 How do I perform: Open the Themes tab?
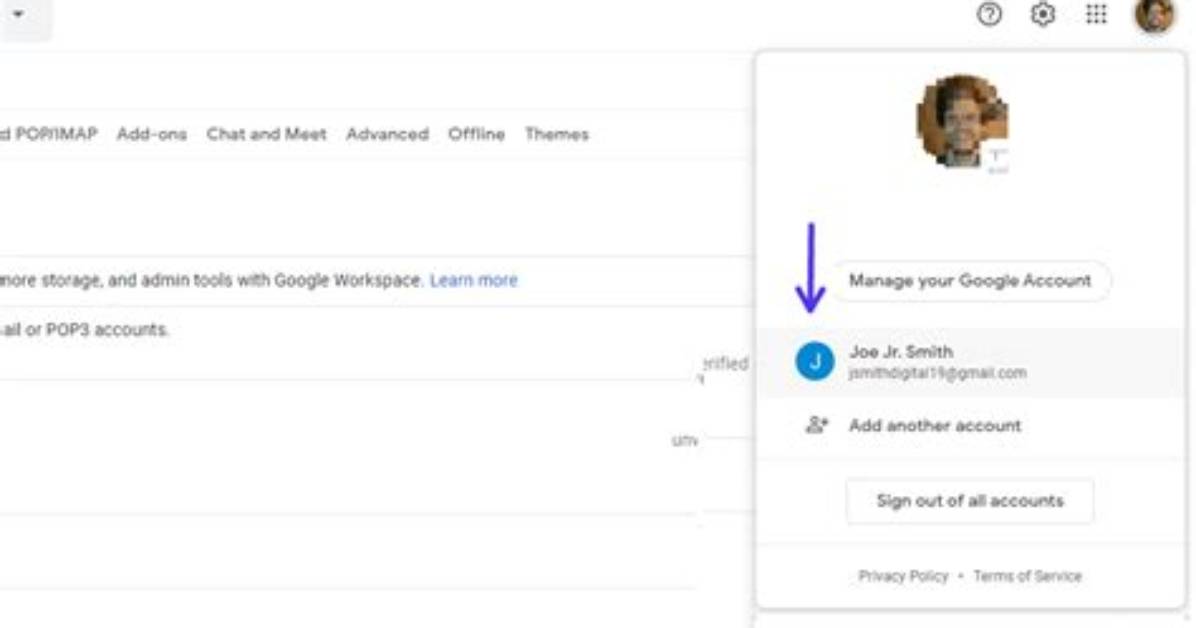[x=557, y=134]
